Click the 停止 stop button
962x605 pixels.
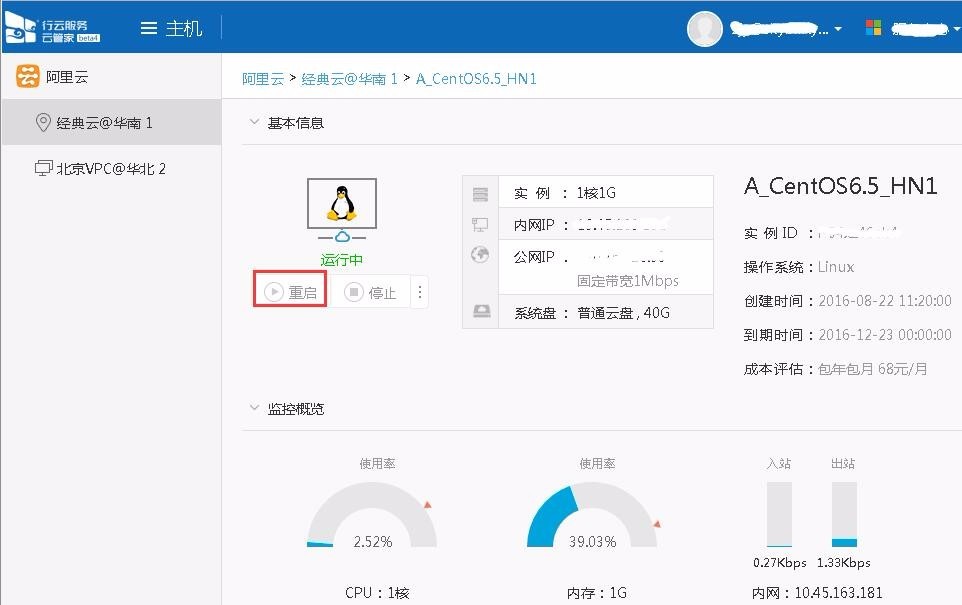coord(370,292)
